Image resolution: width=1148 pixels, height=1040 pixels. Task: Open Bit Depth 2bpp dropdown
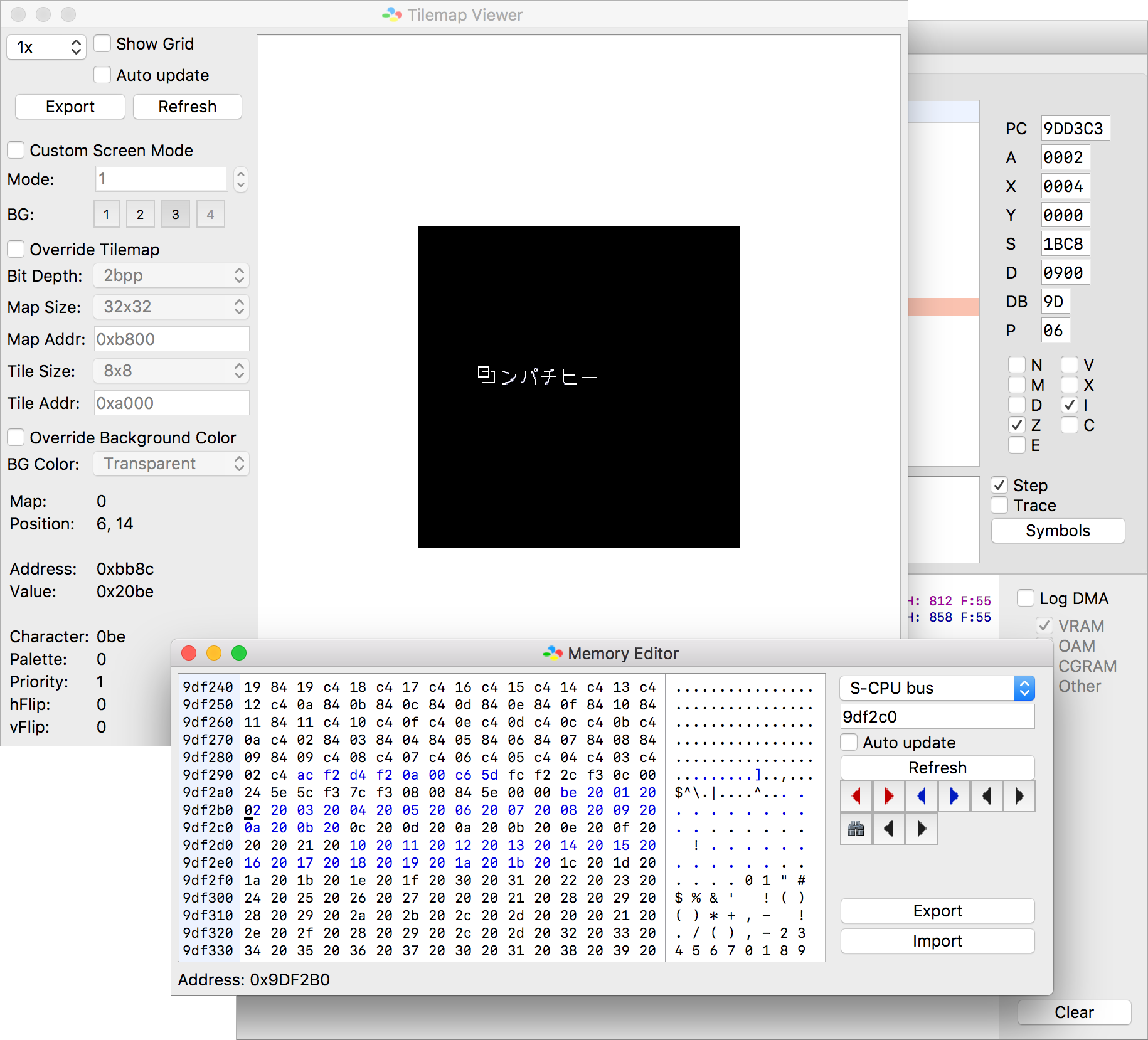pos(171,275)
